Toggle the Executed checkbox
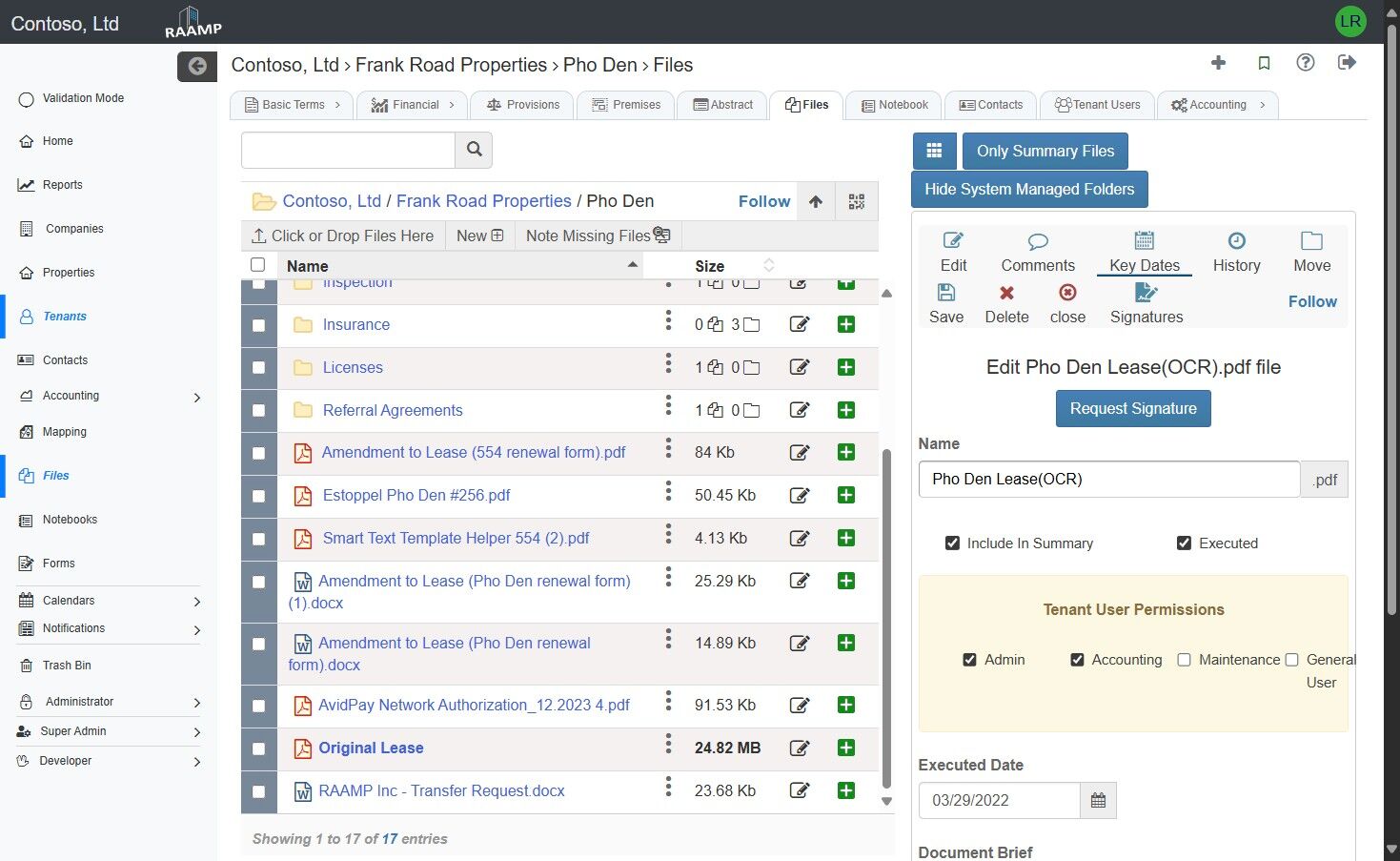 click(1184, 543)
